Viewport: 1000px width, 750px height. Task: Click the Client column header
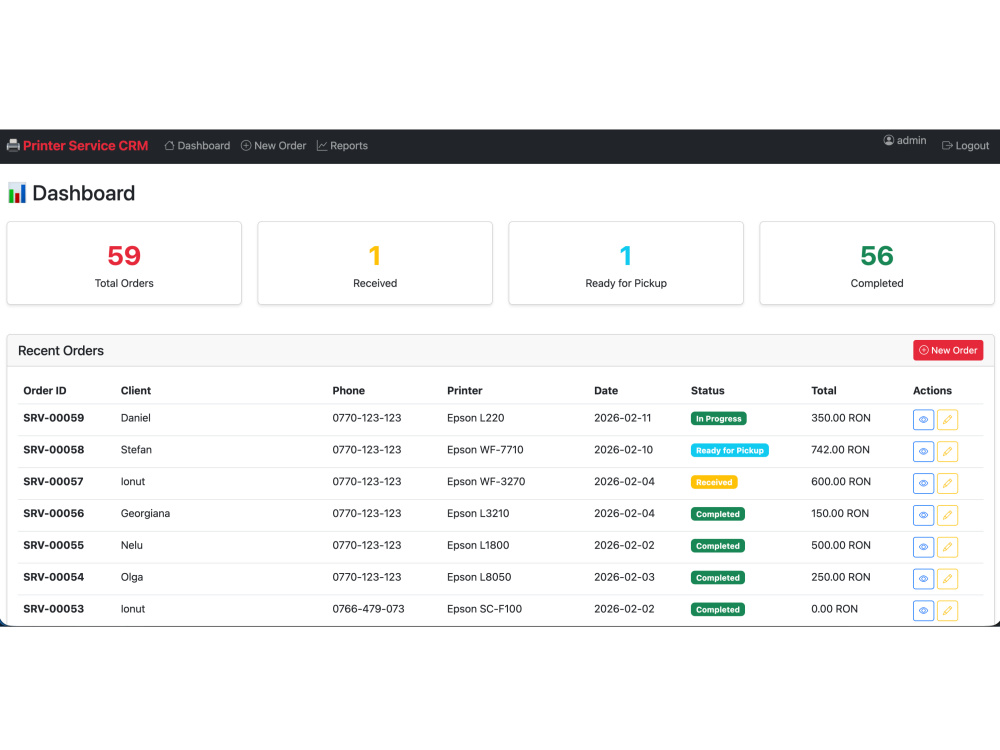pyautogui.click(x=136, y=390)
